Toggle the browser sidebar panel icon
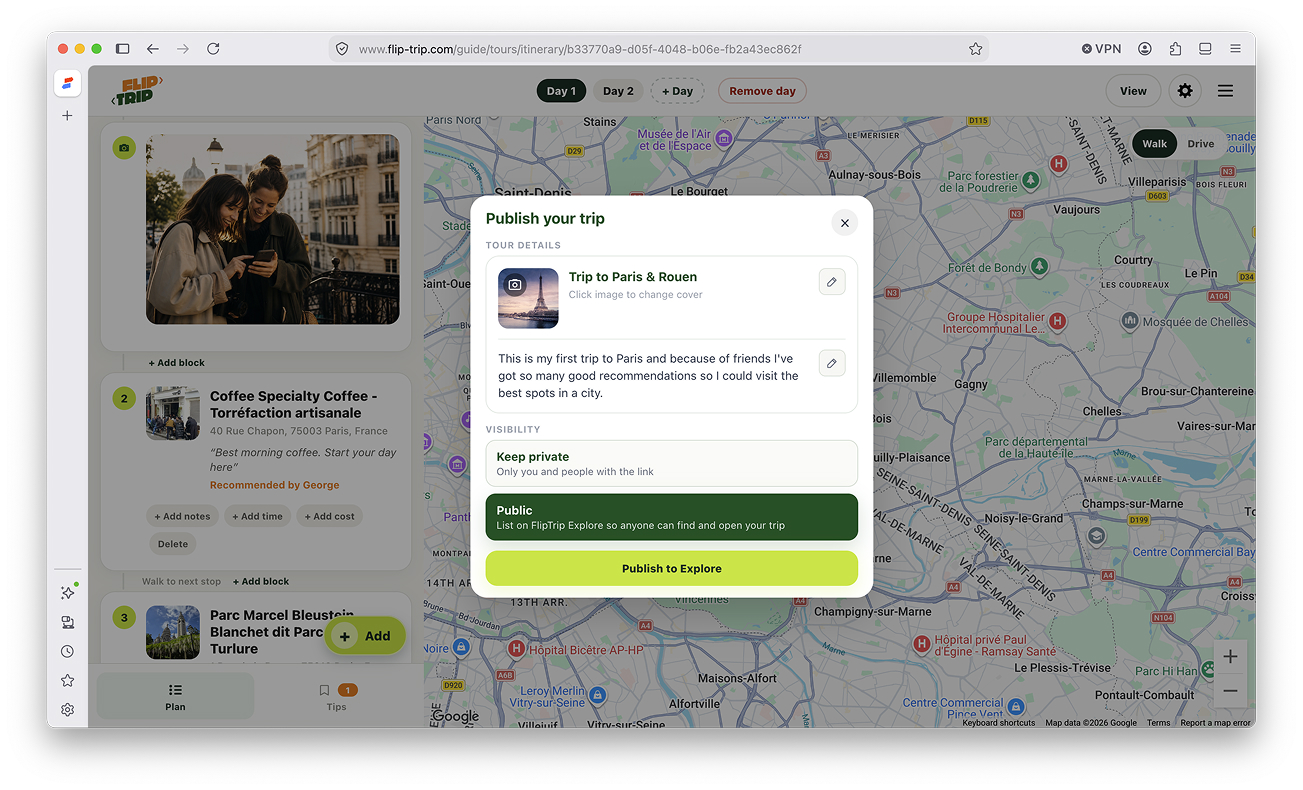The width and height of the screenshot is (1303, 790). pos(122,48)
